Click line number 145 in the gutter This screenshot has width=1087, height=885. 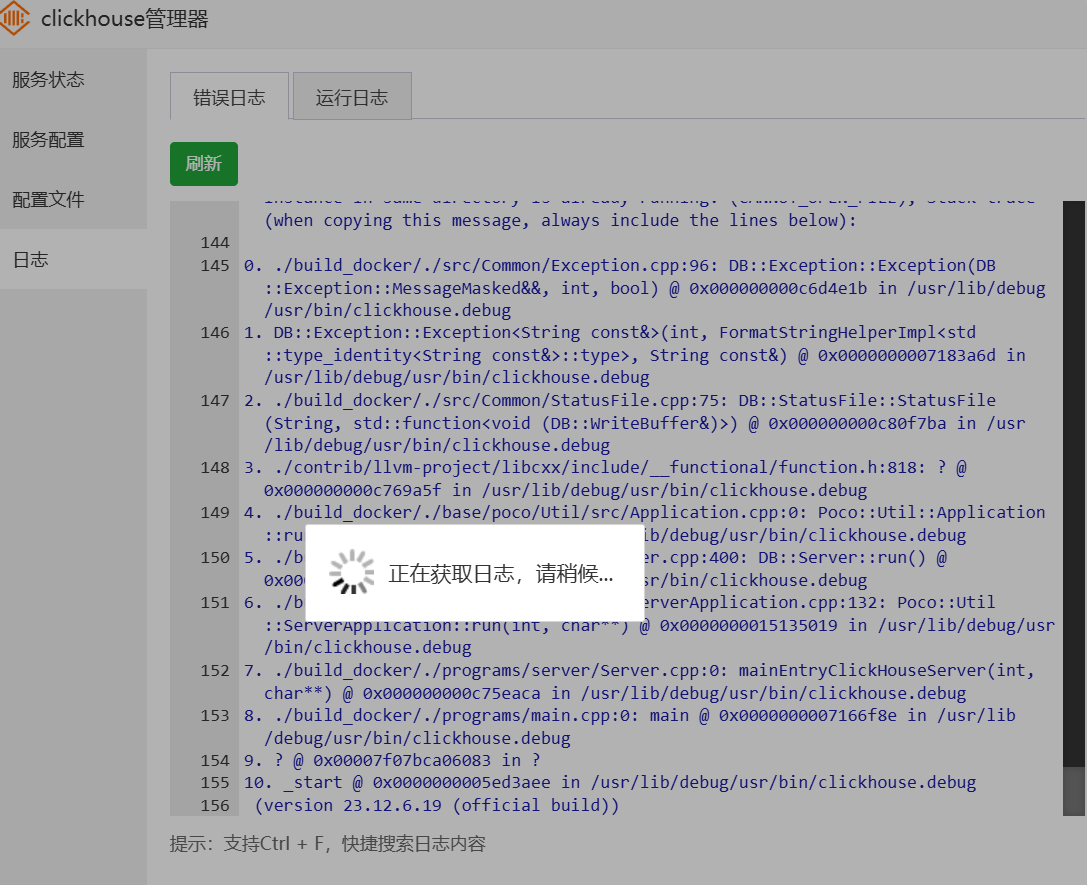tap(215, 265)
